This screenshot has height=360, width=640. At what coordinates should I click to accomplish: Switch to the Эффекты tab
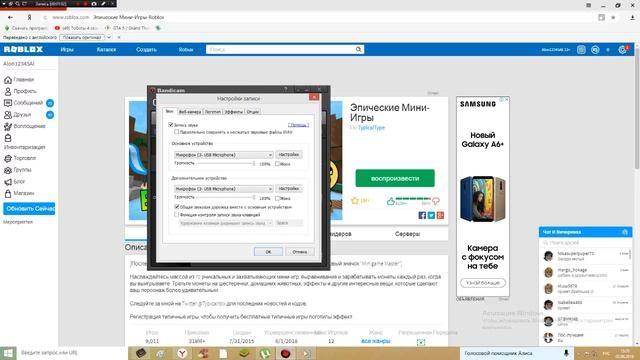234,112
